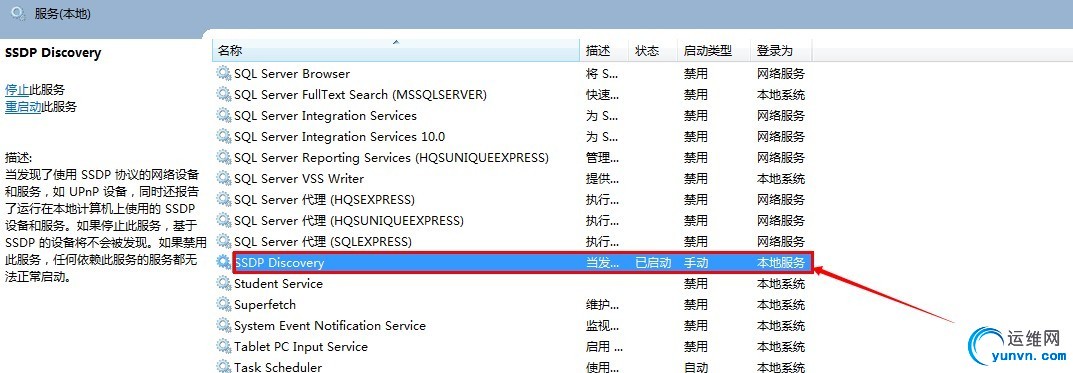Viewport: 1073px width, 373px height.
Task: Click SSDP Discovery heading in left pane
Action: (x=53, y=53)
